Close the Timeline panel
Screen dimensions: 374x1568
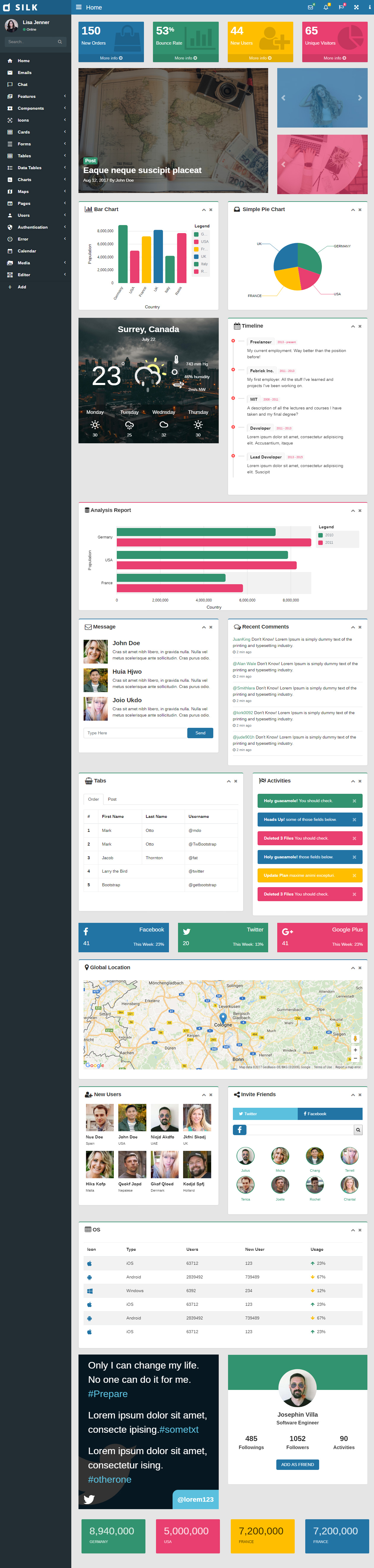click(360, 327)
